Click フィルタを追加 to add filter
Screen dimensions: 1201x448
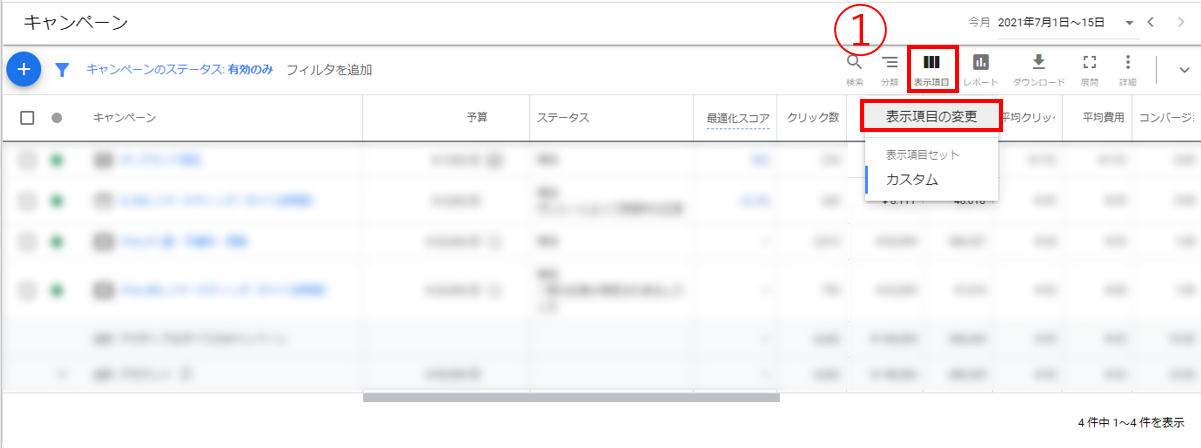click(x=329, y=70)
